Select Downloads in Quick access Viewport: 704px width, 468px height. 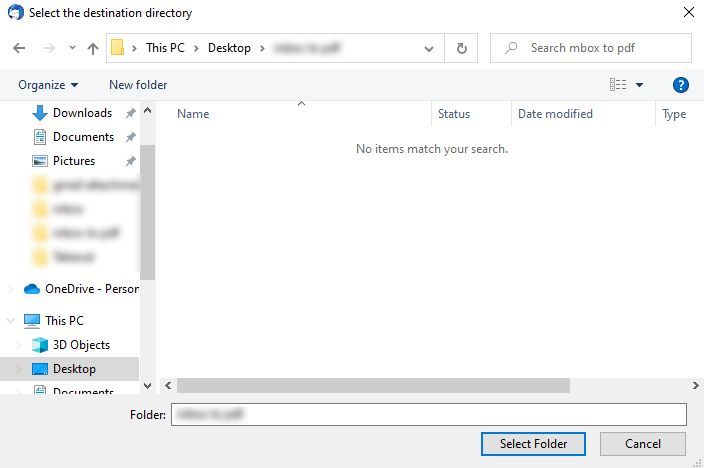[x=82, y=113]
